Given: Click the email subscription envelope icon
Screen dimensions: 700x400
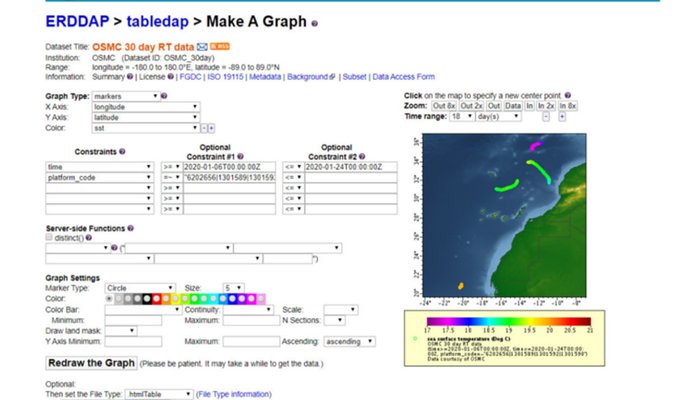Looking at the screenshot, I should [201, 46].
